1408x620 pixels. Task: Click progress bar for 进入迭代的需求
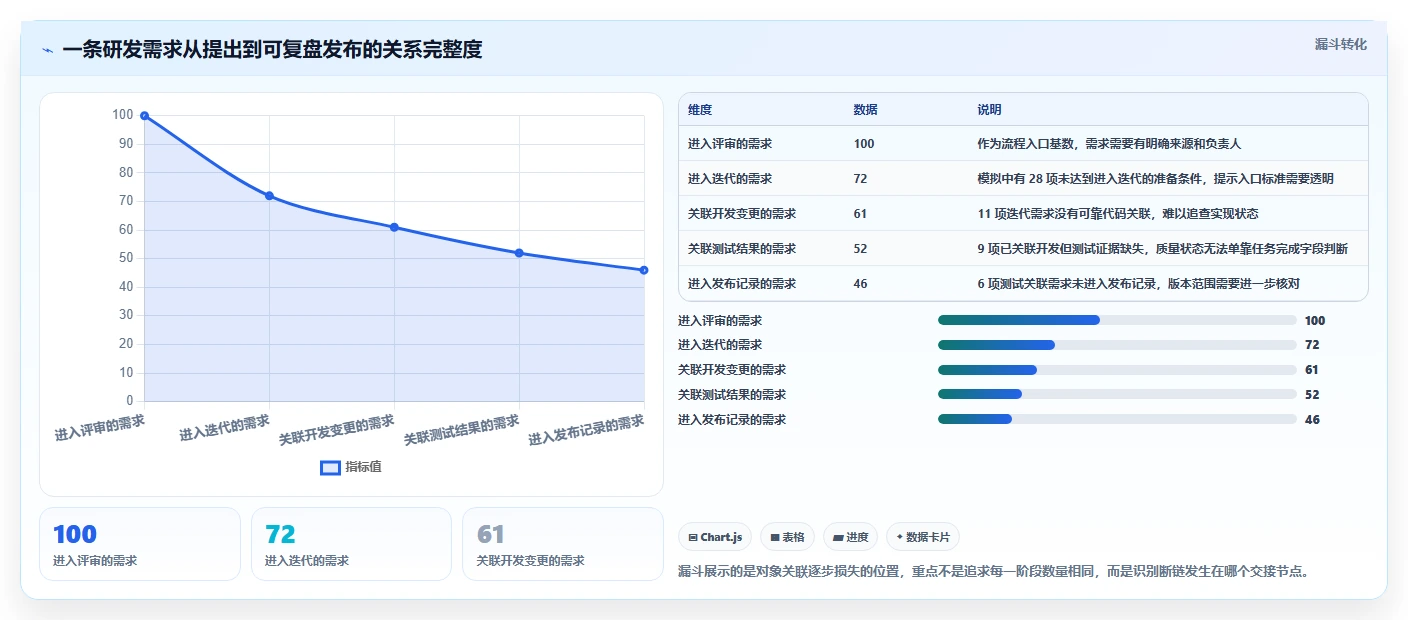[1117, 345]
